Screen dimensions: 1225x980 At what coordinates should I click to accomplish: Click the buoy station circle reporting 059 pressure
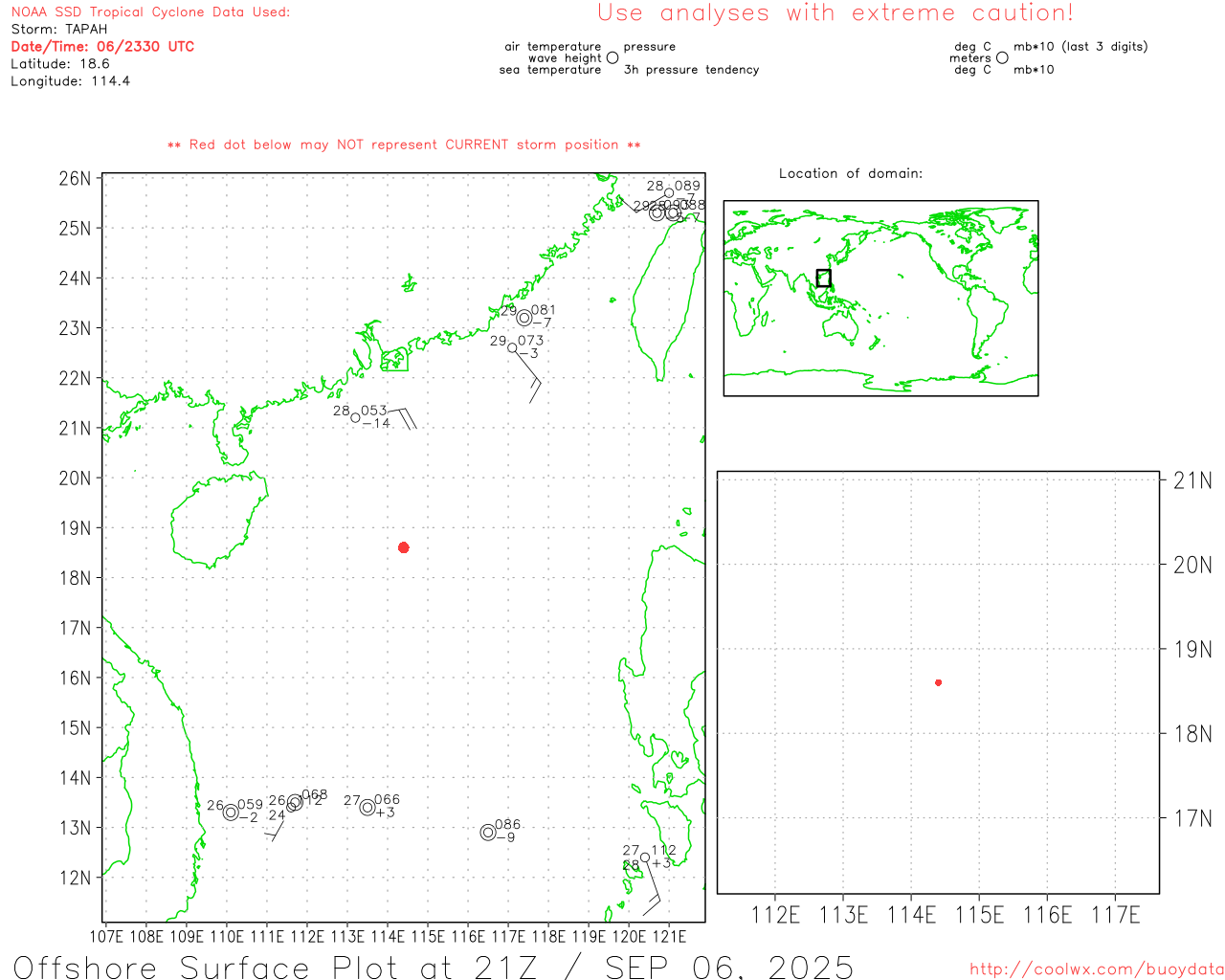point(231,813)
